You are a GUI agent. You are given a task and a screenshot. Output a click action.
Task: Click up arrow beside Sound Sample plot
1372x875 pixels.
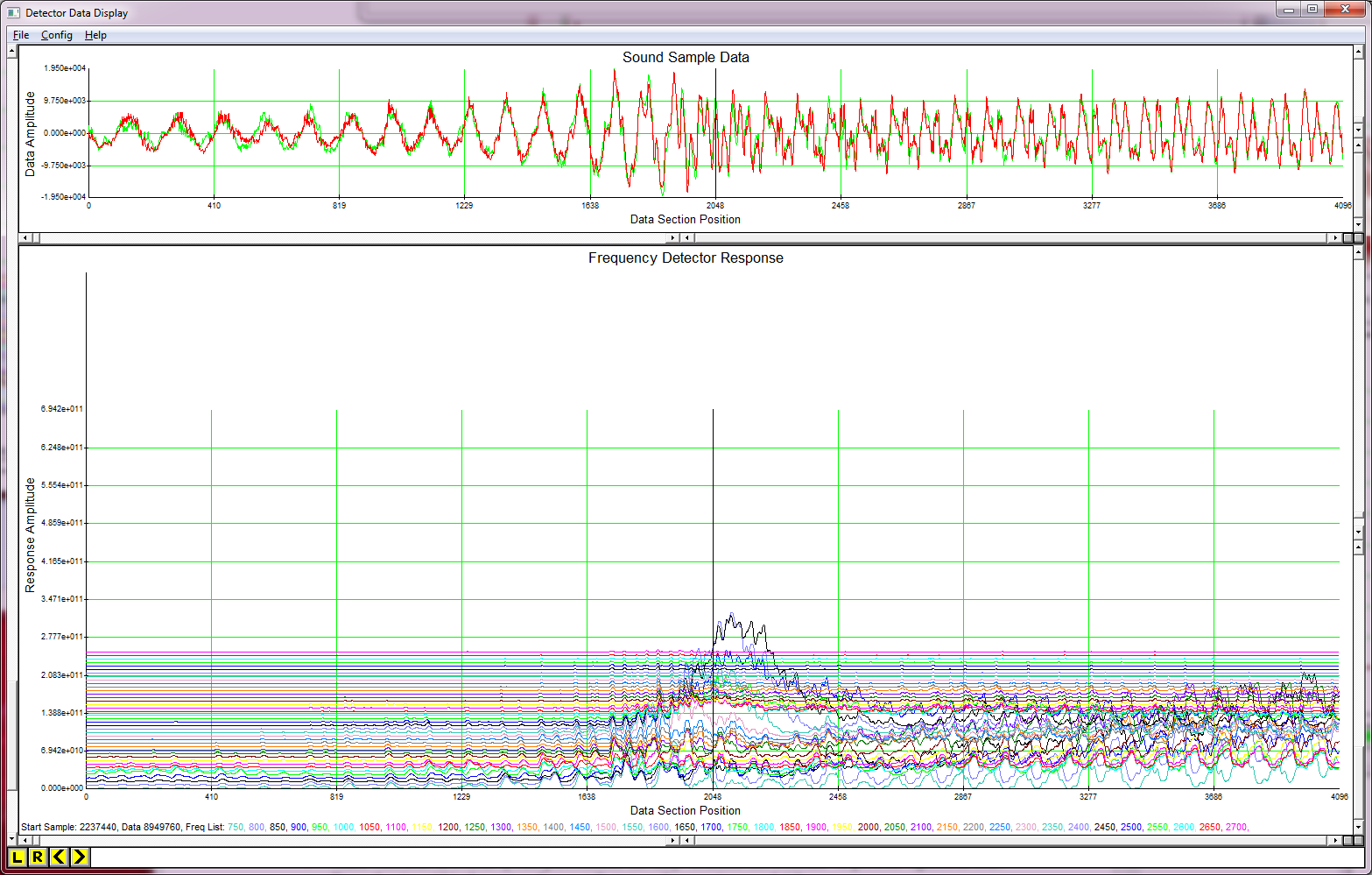(1359, 51)
